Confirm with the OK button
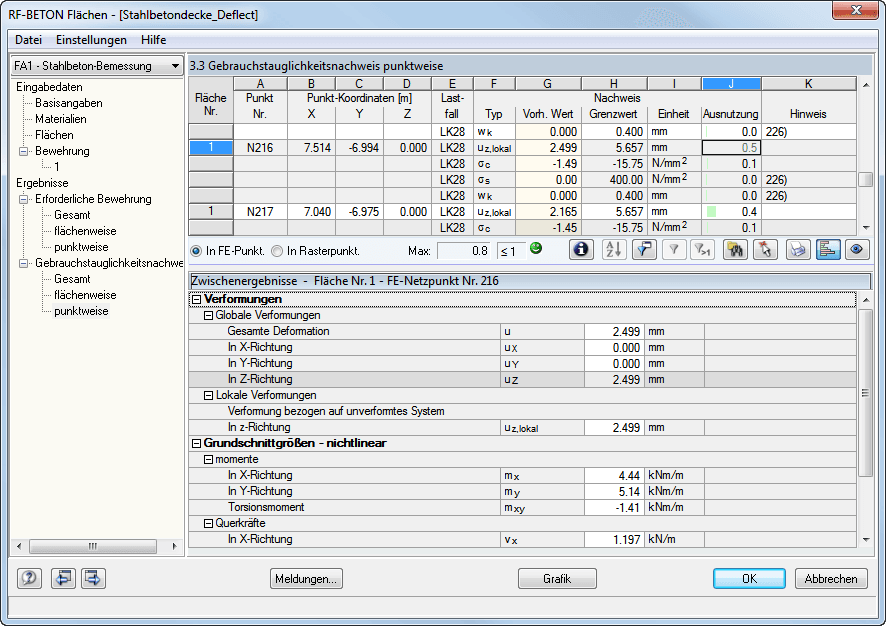Image resolution: width=886 pixels, height=626 pixels. click(x=749, y=579)
